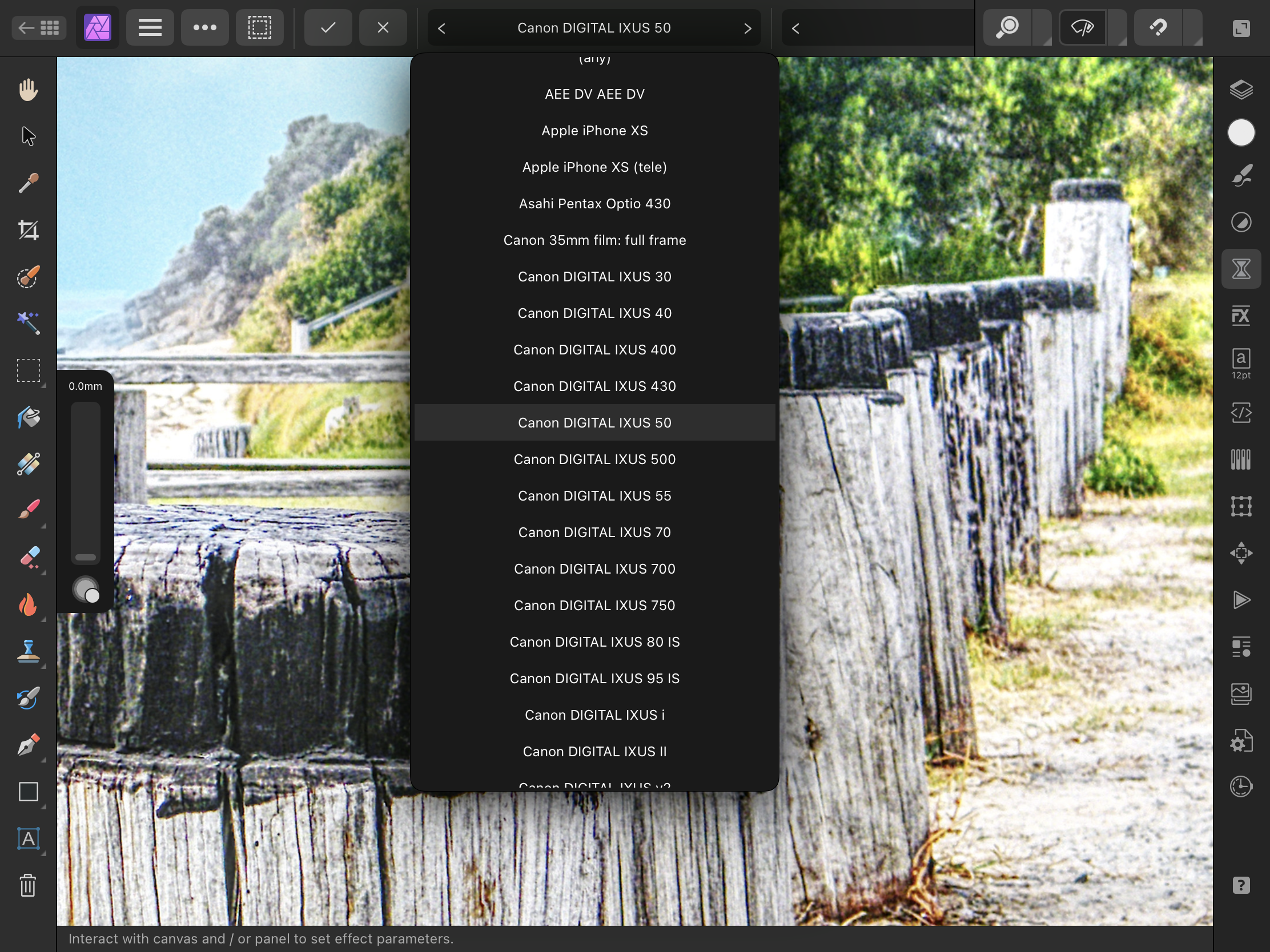This screenshot has height=952, width=1270.
Task: Open the Transform studio panel
Action: point(1241,506)
